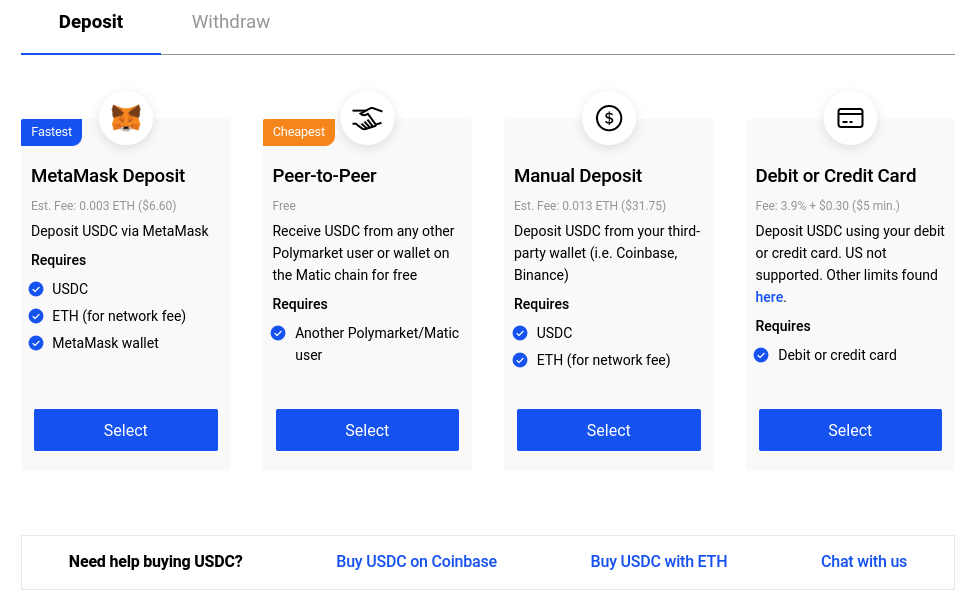Open the Buy USDC on Coinbase link
This screenshot has width=973, height=604.
click(x=416, y=562)
